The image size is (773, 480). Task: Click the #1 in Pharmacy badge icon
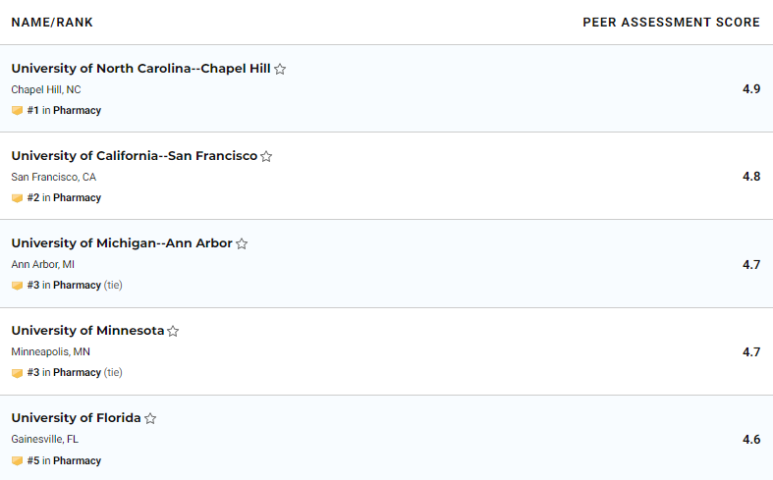[x=17, y=111]
